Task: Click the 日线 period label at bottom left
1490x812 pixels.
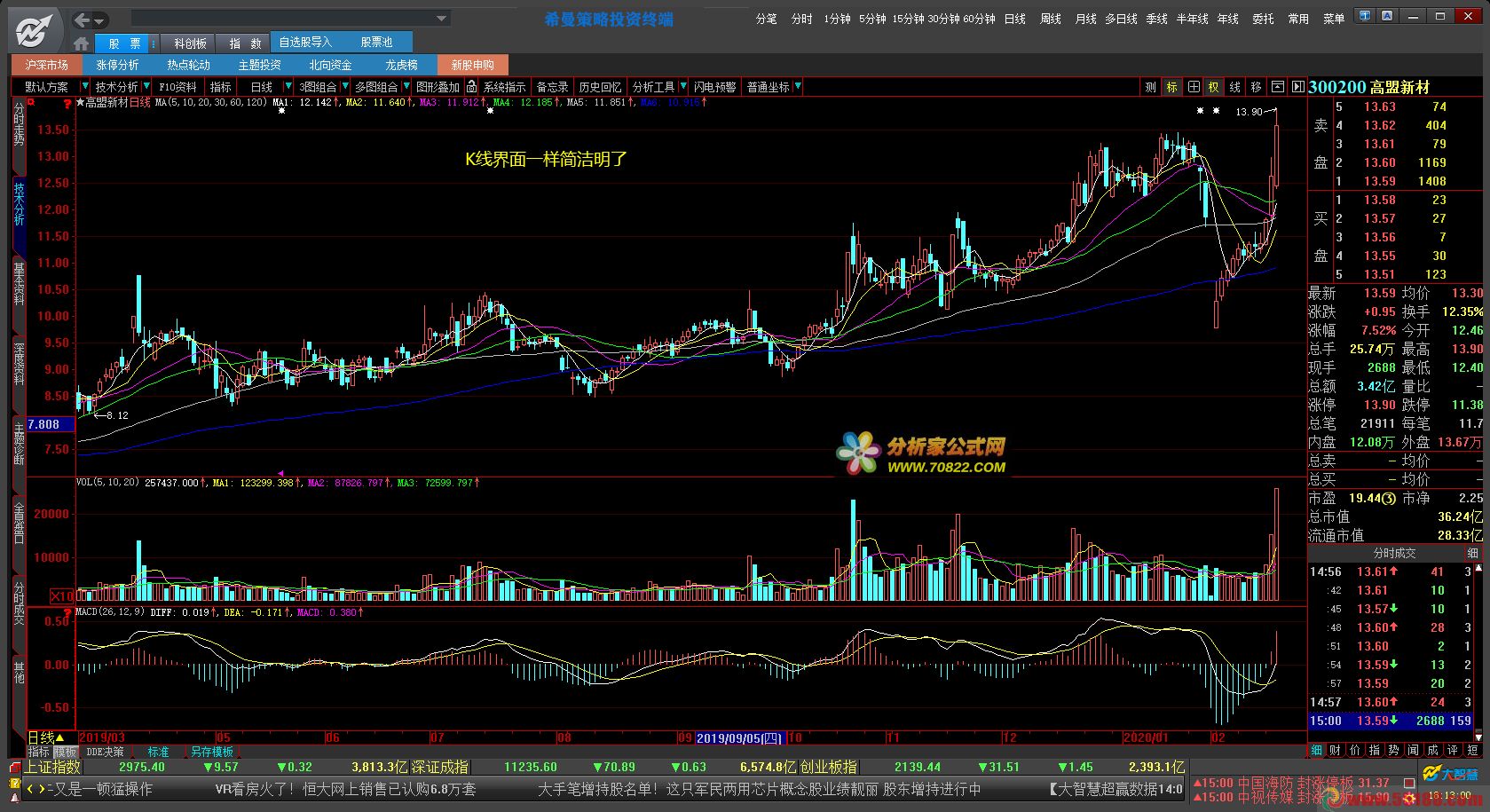Action: coord(46,737)
